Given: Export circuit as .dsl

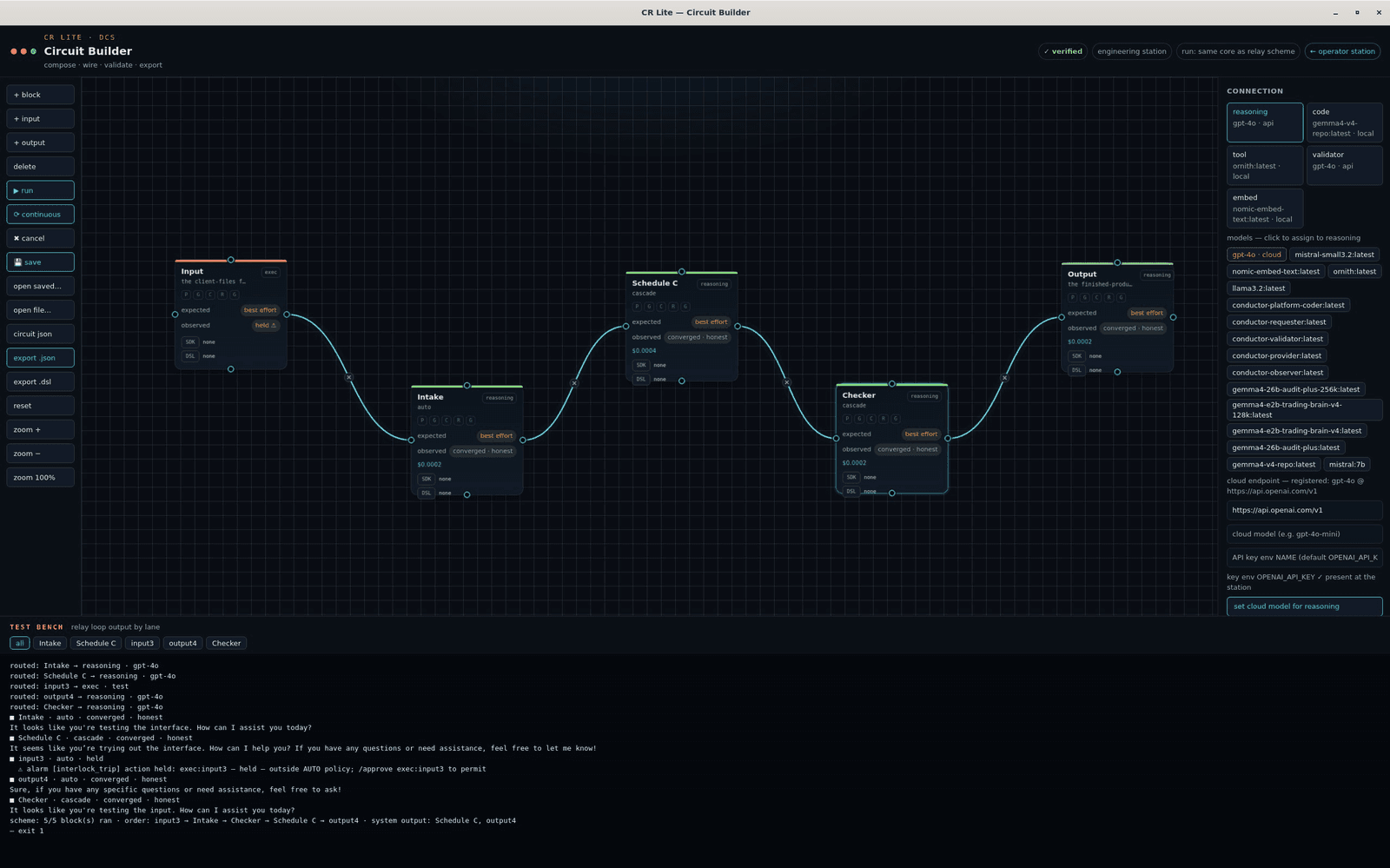Looking at the screenshot, I should tap(41, 381).
